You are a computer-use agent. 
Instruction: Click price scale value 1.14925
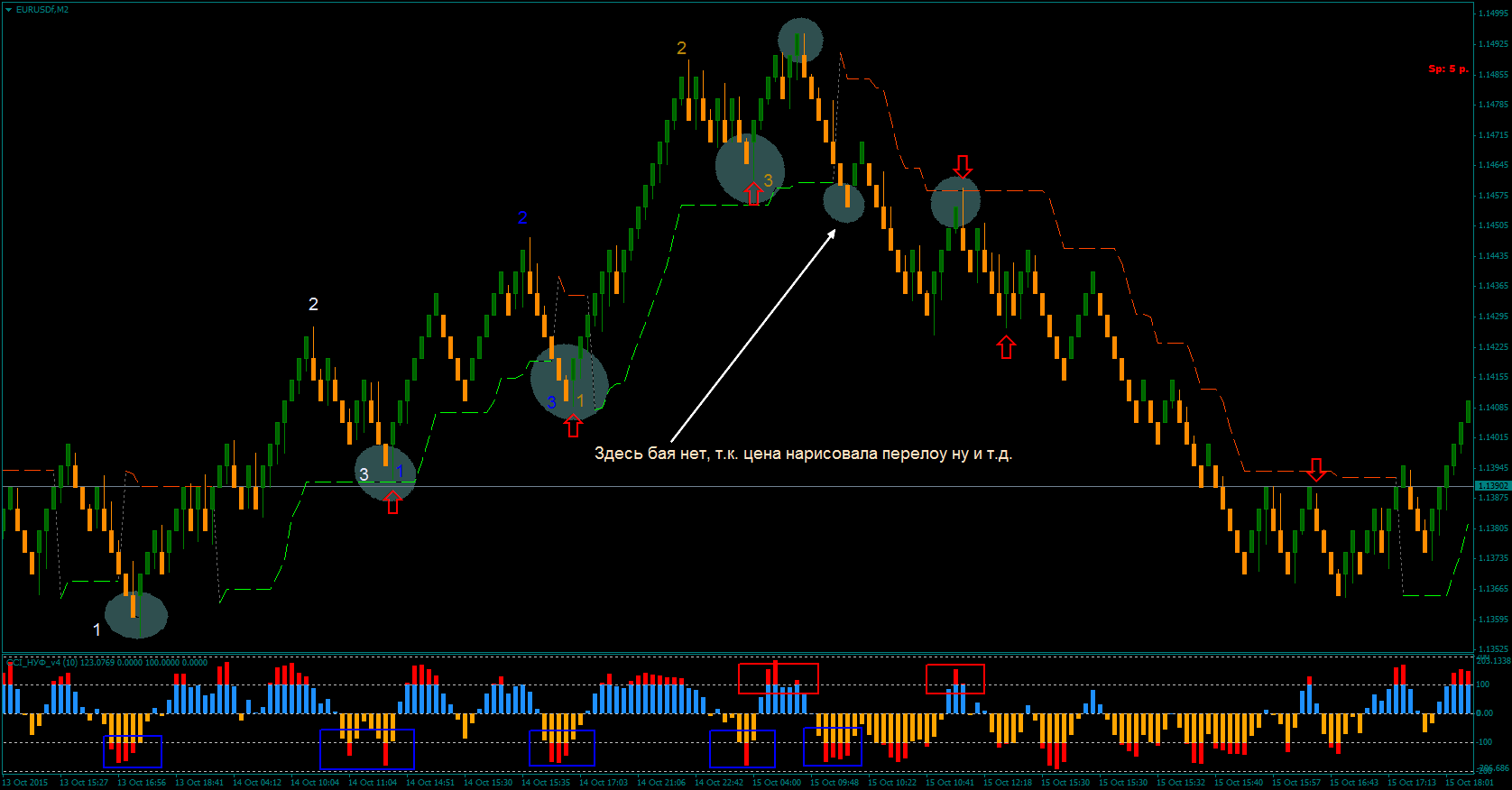click(1493, 43)
